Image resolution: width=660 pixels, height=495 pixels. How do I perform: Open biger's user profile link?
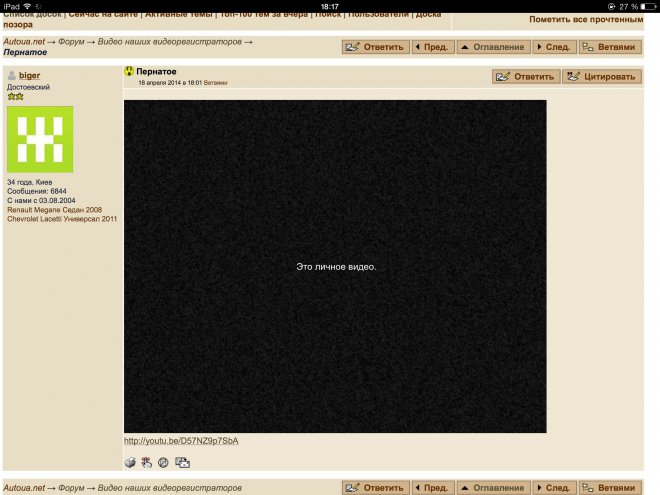pos(30,76)
